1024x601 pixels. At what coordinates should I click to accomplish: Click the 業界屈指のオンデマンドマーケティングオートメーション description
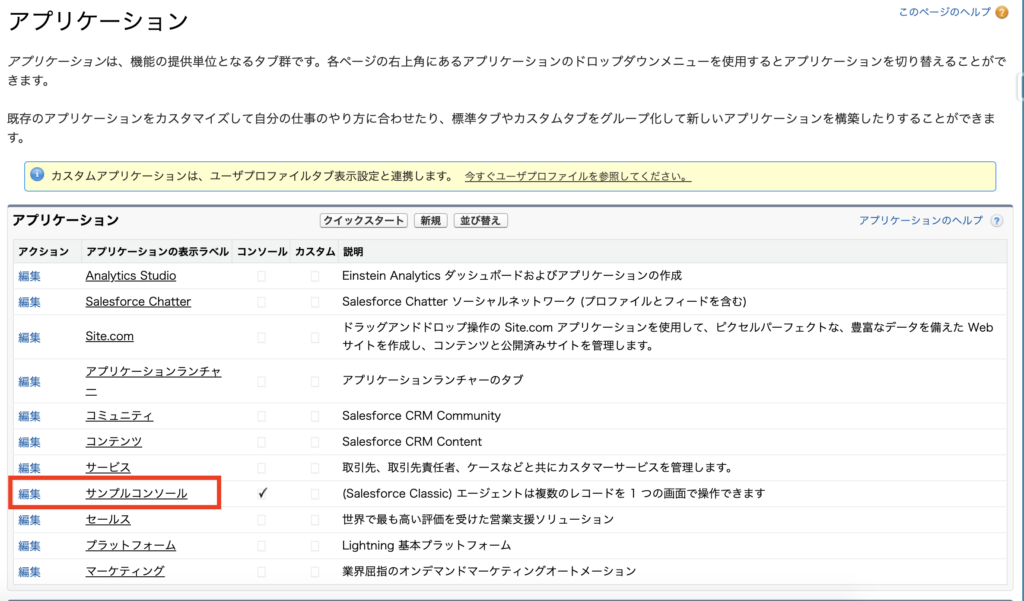[489, 571]
